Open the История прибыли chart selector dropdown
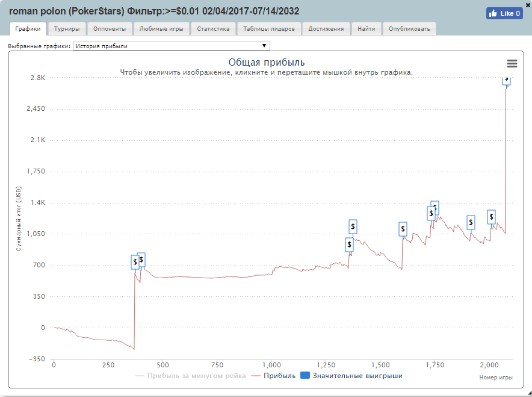This screenshot has height=397, width=532. [171, 46]
